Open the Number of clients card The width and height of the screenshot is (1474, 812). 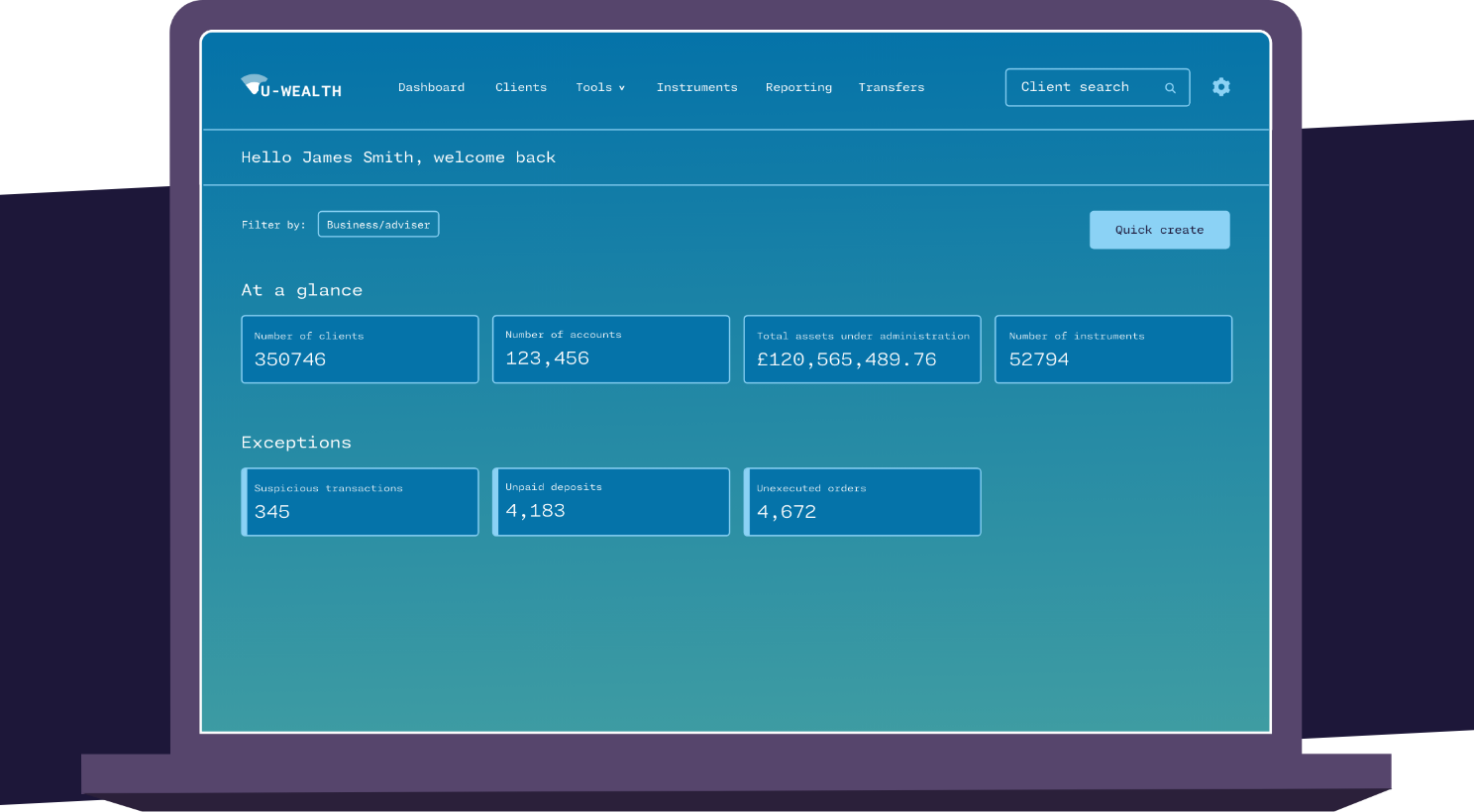360,350
